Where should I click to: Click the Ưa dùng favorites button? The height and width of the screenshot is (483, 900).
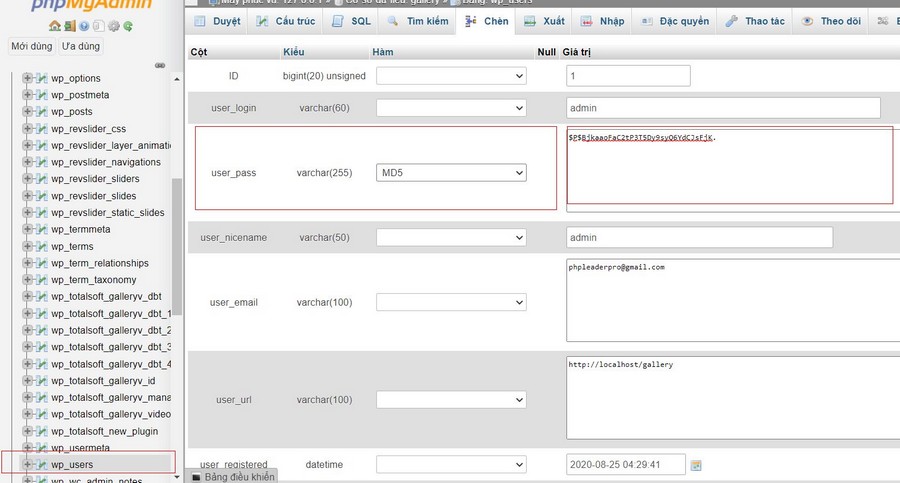80,46
